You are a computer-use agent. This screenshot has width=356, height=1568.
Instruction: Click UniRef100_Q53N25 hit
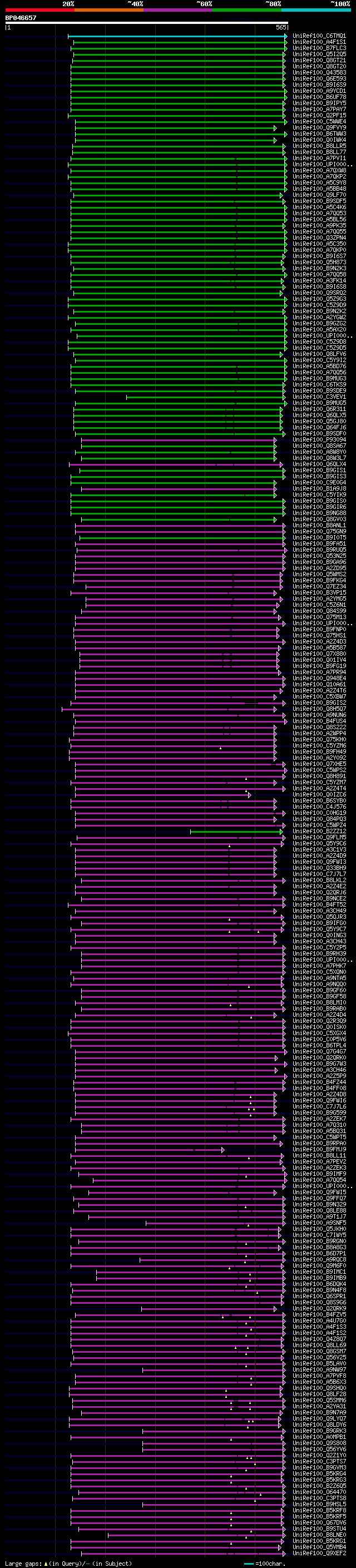(319, 556)
